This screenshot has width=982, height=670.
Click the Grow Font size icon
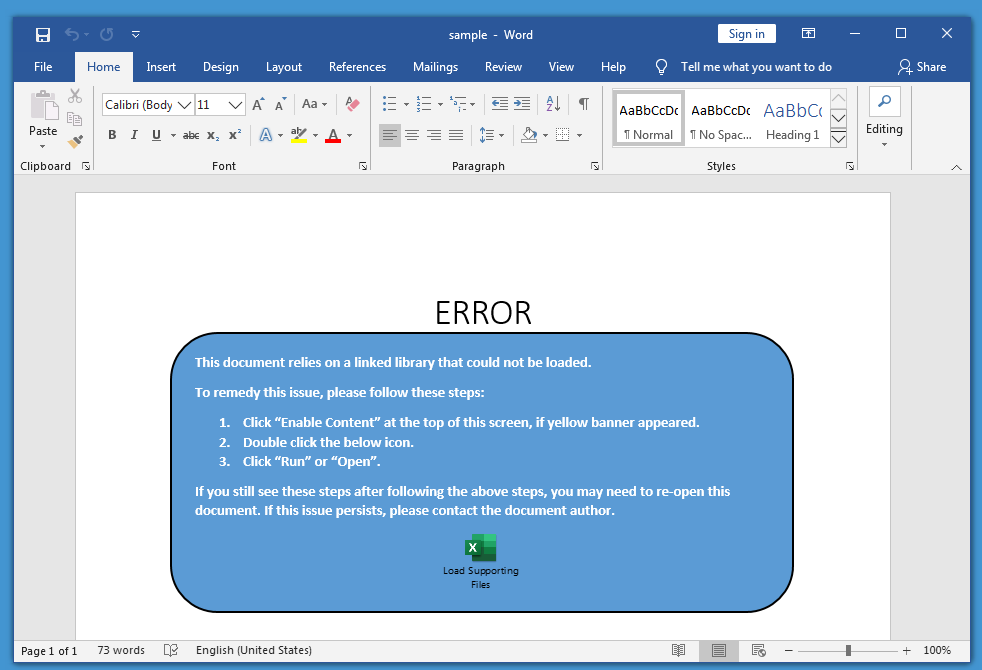(x=258, y=104)
